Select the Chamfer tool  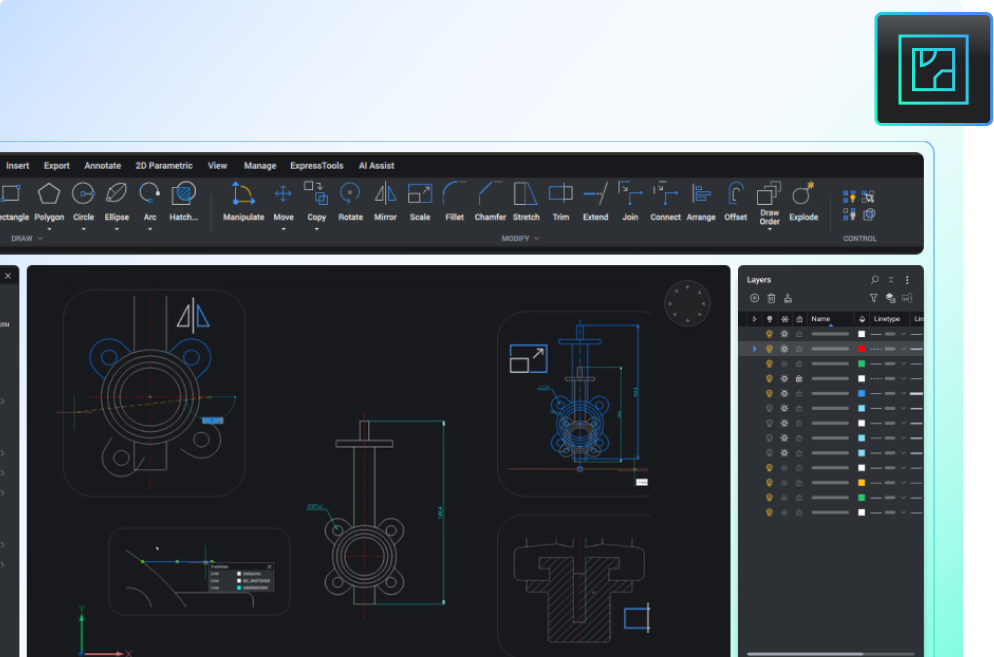(490, 202)
